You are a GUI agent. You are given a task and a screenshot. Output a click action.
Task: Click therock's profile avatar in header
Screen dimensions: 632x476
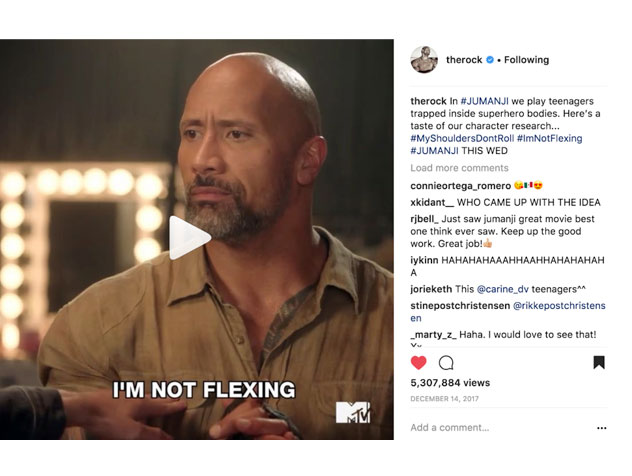(424, 60)
